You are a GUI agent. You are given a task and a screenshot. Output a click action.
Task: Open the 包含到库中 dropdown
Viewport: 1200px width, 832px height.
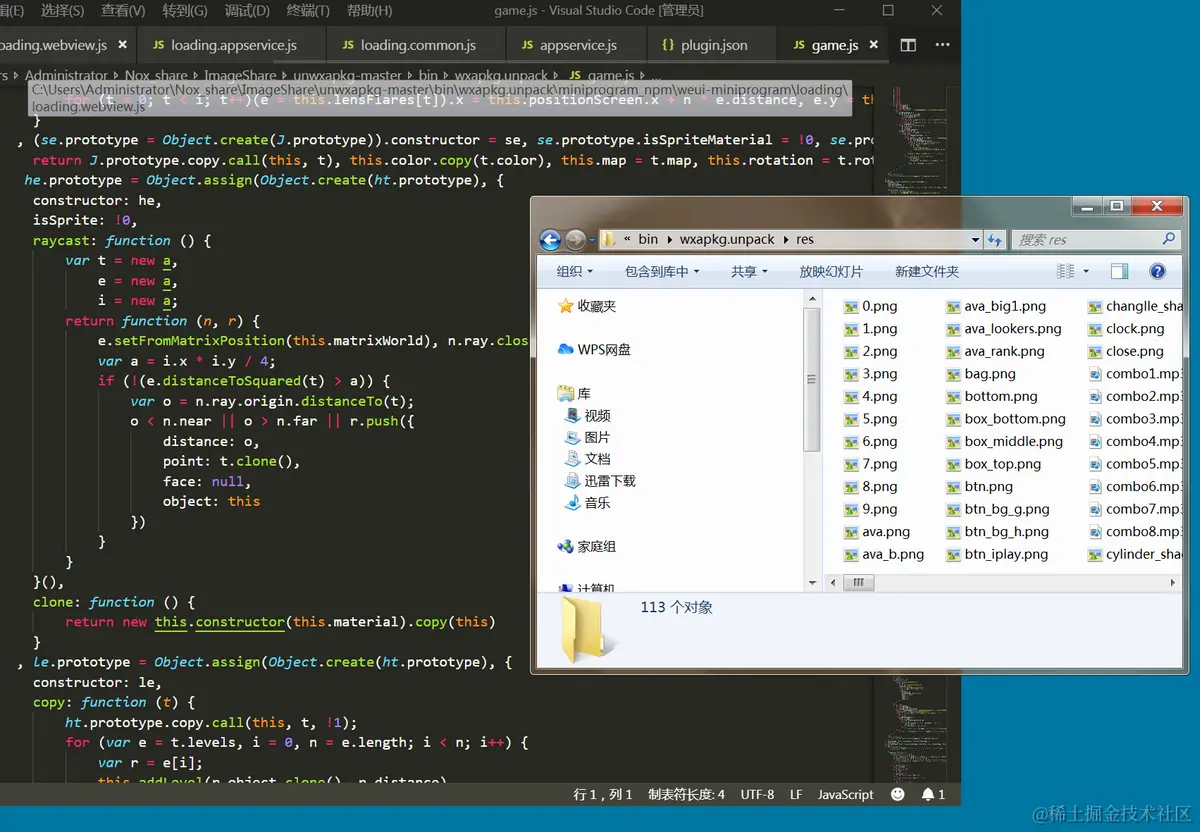pyautogui.click(x=662, y=271)
